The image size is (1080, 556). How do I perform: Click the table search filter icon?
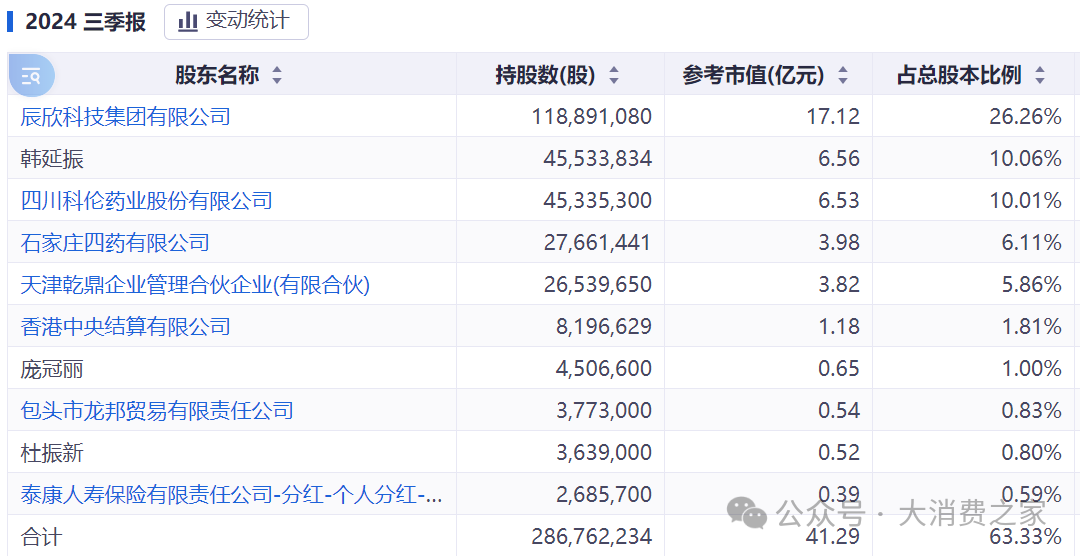[31, 75]
